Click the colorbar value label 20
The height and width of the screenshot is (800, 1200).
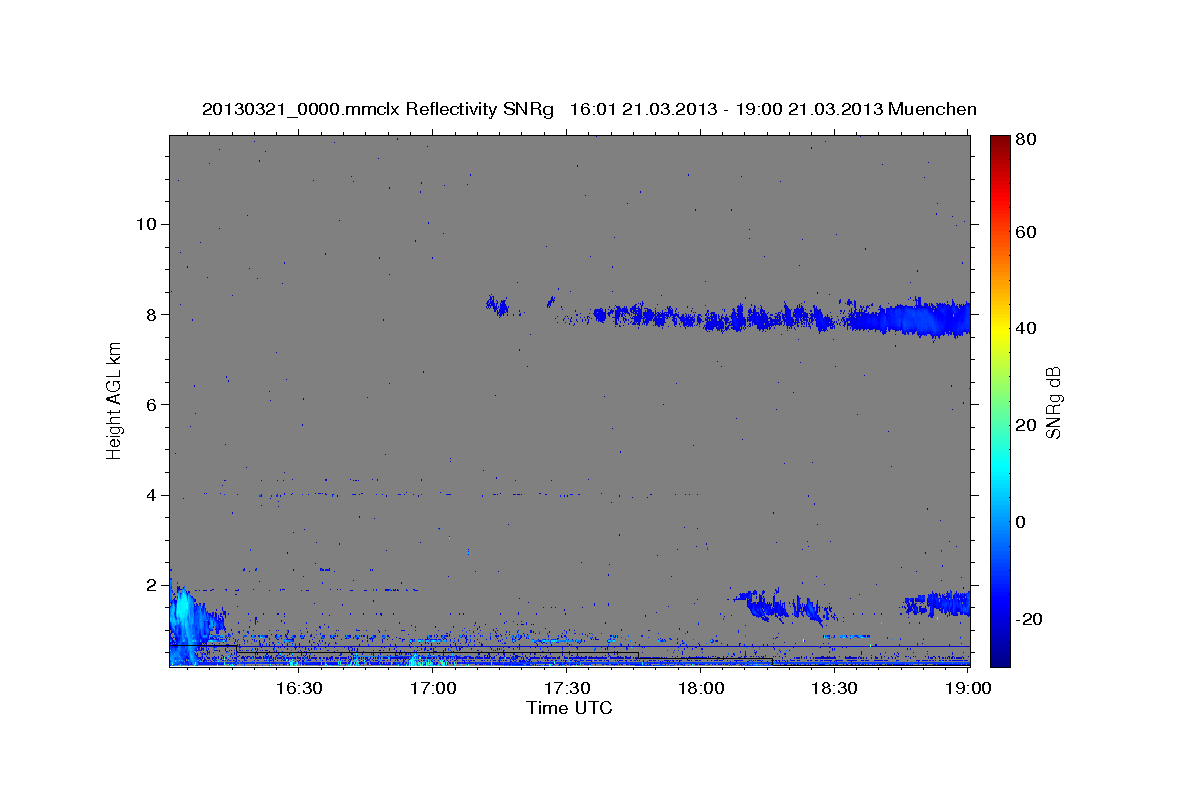[1027, 425]
